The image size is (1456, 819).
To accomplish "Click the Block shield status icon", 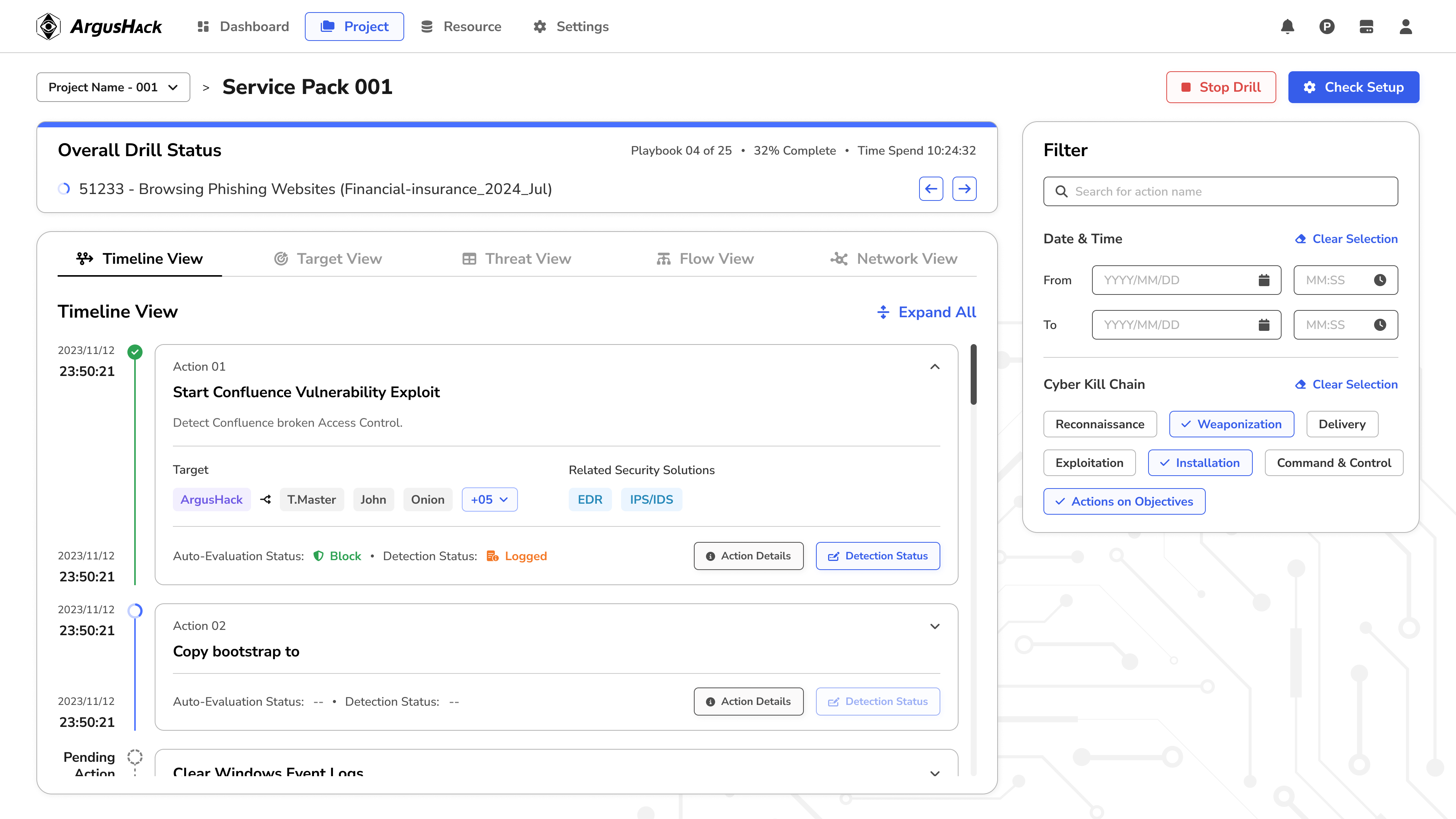I will 318,556.
